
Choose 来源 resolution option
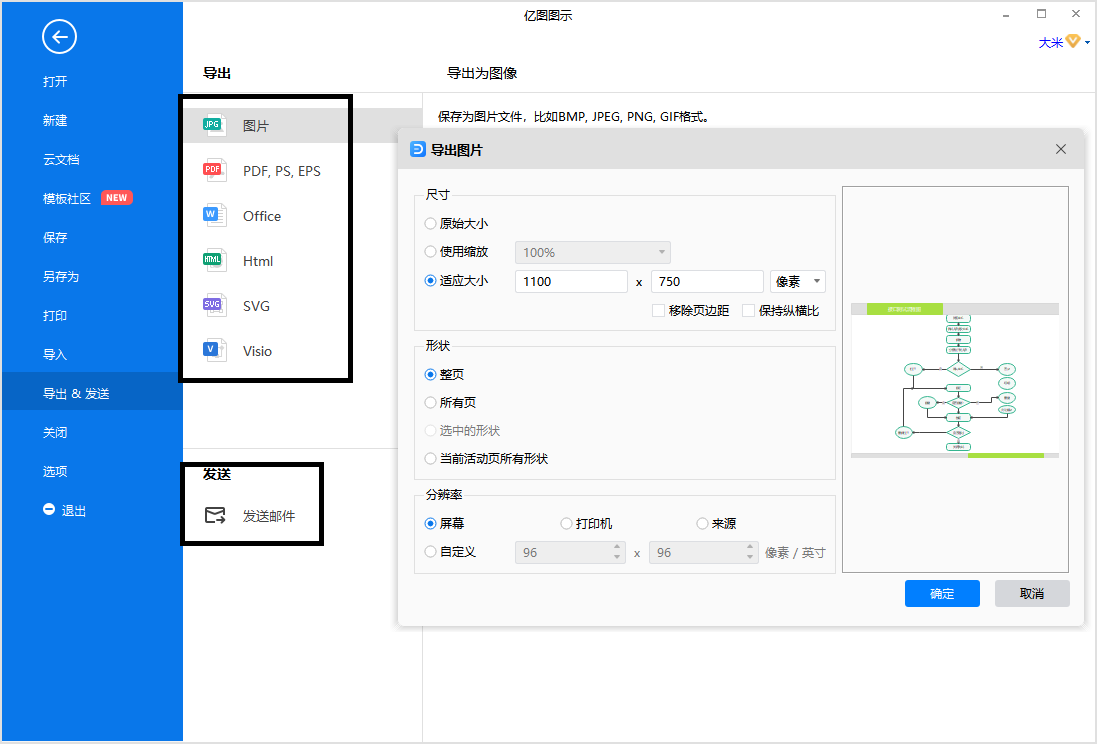pos(702,524)
